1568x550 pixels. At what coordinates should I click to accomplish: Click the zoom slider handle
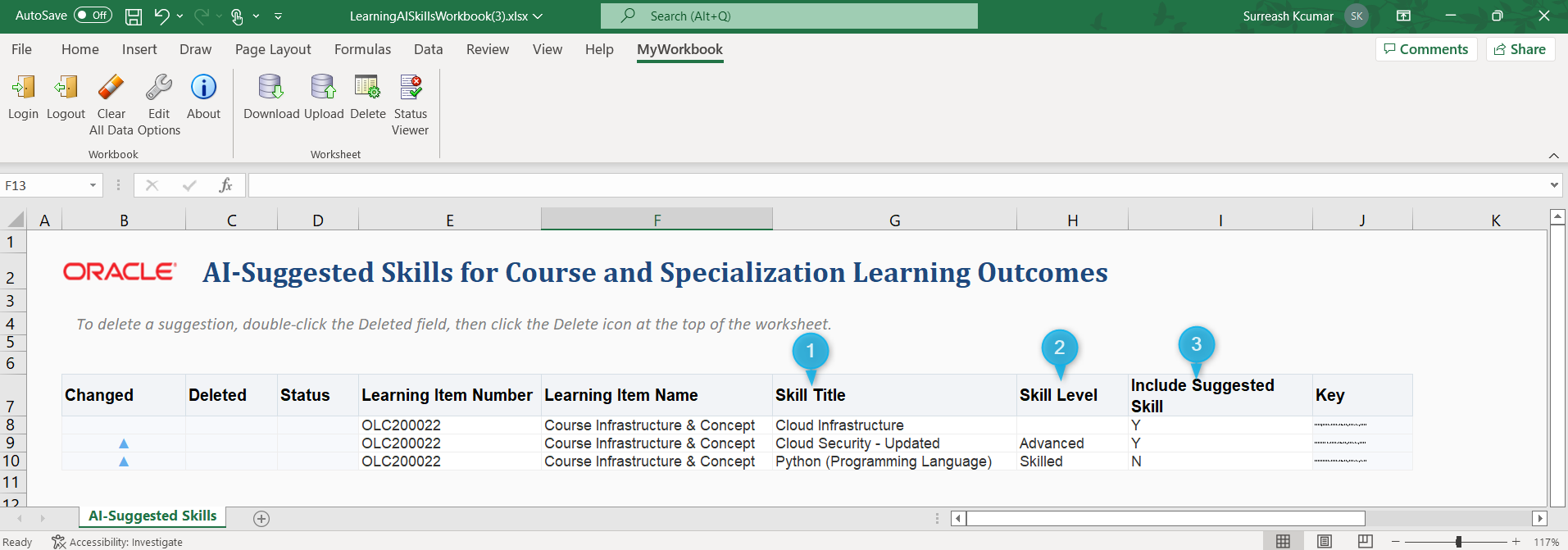(x=1459, y=542)
